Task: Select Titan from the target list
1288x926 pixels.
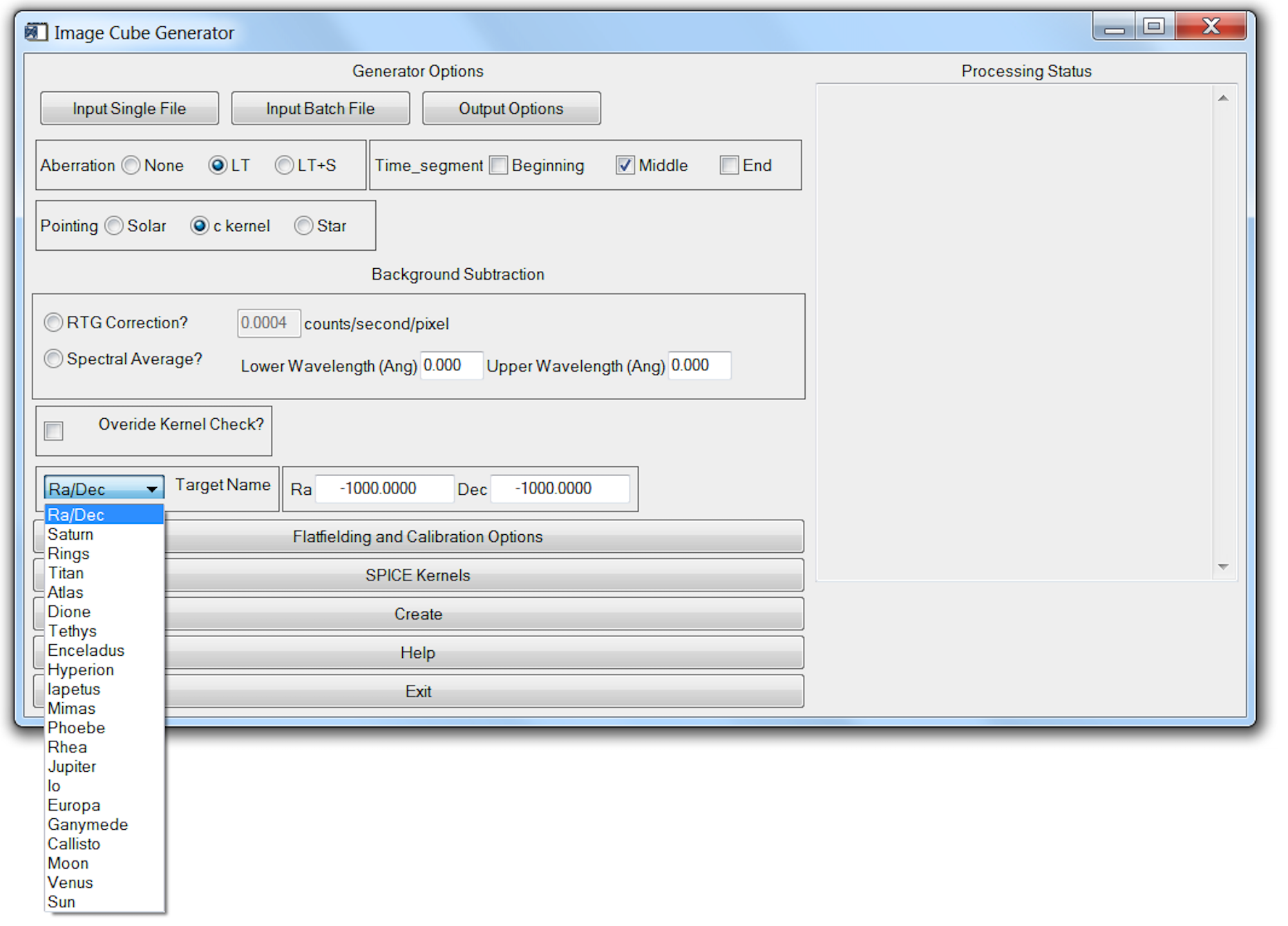Action: [x=66, y=573]
